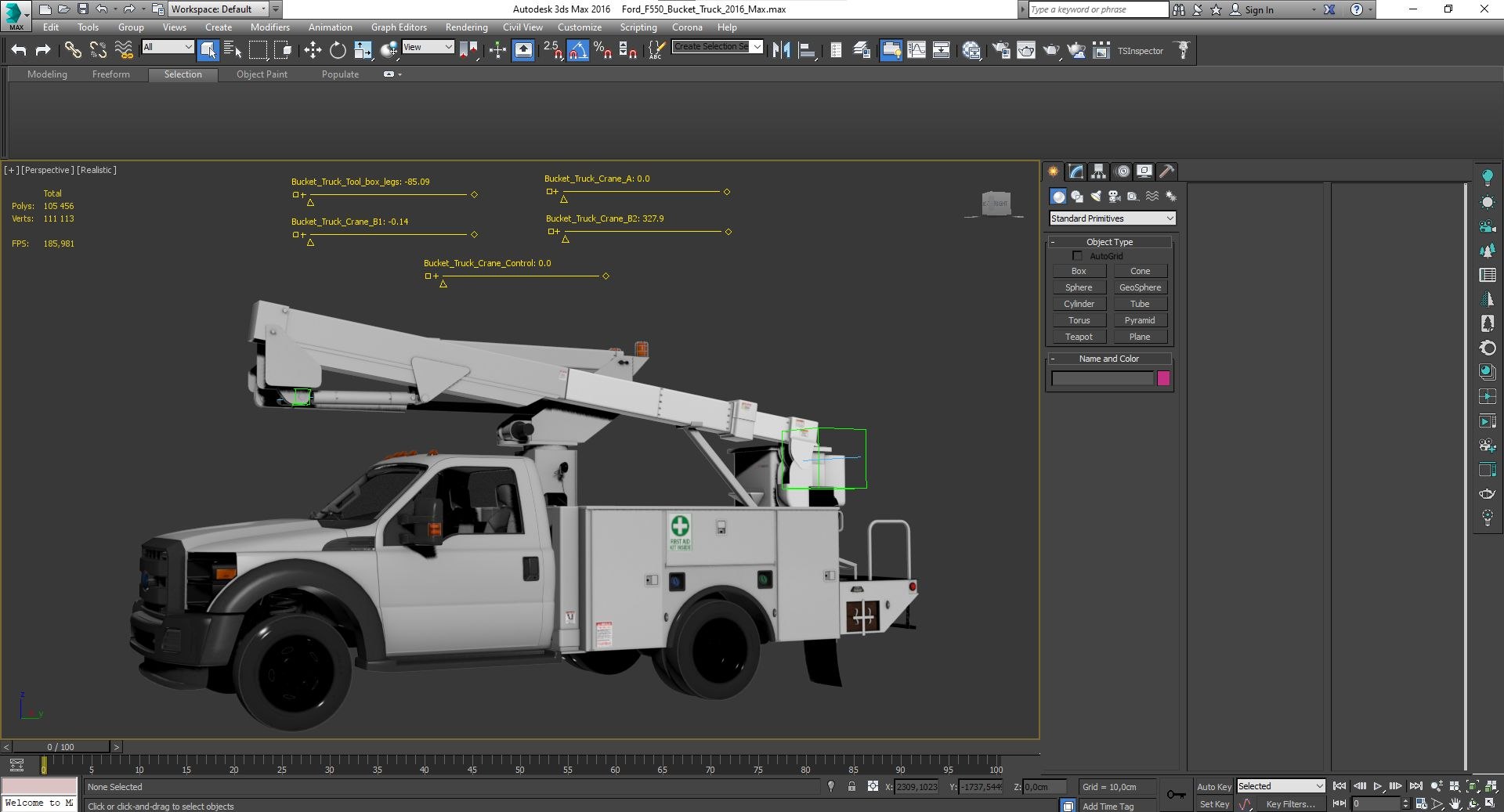Open the selection filter All dropdown
1504x812 pixels.
pyautogui.click(x=168, y=47)
